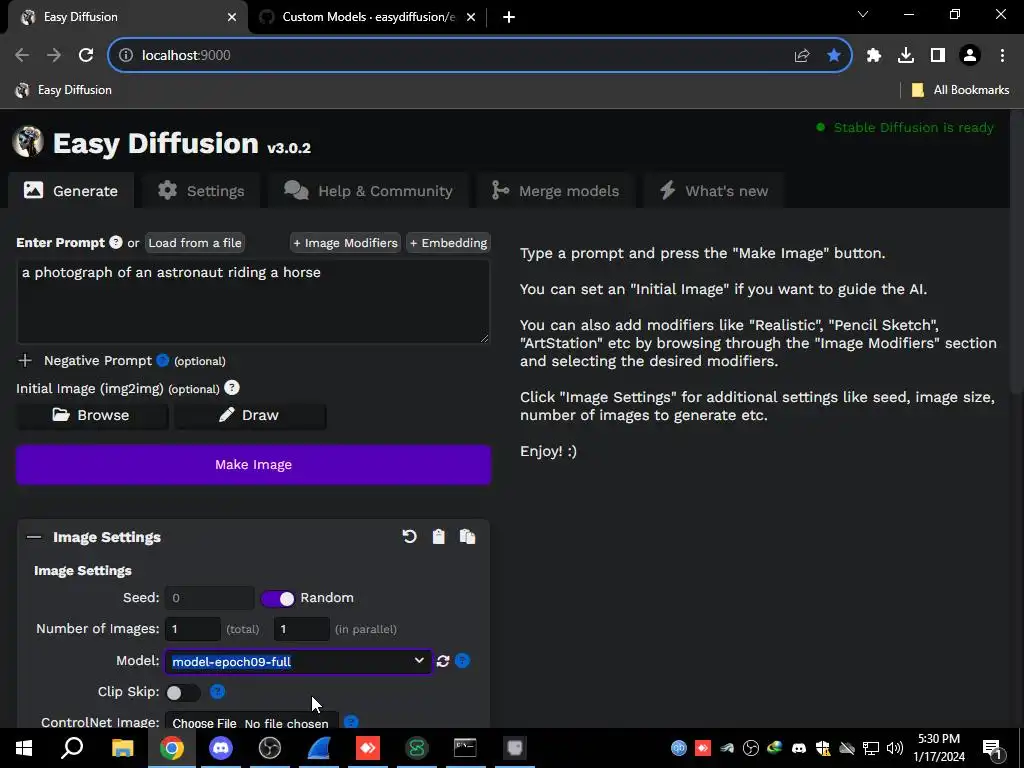Image resolution: width=1024 pixels, height=768 pixels.
Task: Close the Custom Models browser tab
Action: (471, 17)
